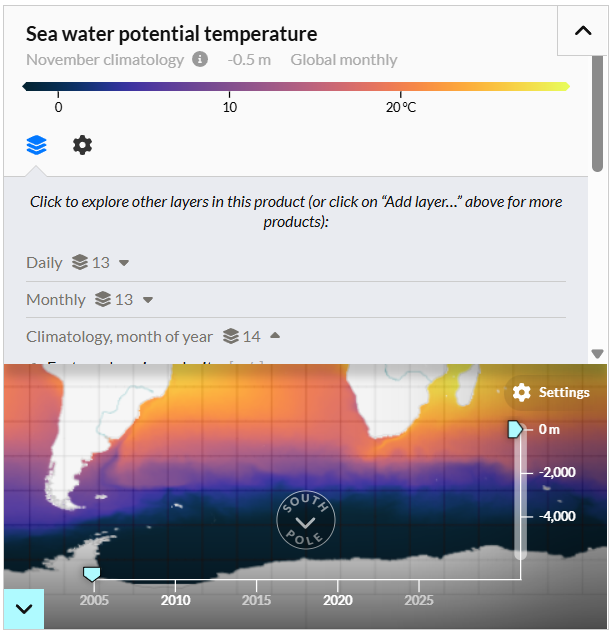Click the Global monthly label
Screen dimensions: 610x632
coord(344,60)
